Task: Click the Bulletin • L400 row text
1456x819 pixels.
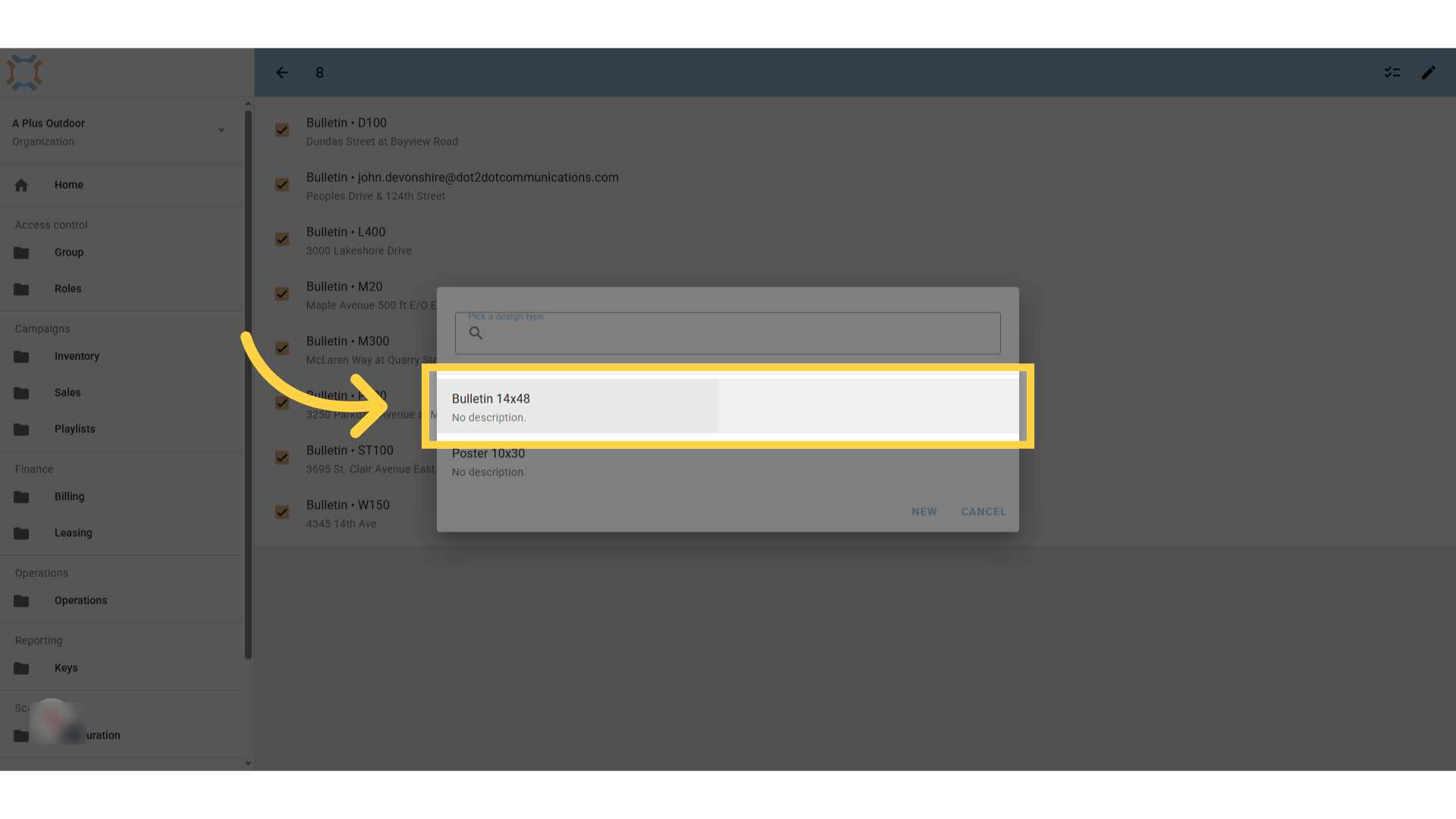Action: pos(346,232)
